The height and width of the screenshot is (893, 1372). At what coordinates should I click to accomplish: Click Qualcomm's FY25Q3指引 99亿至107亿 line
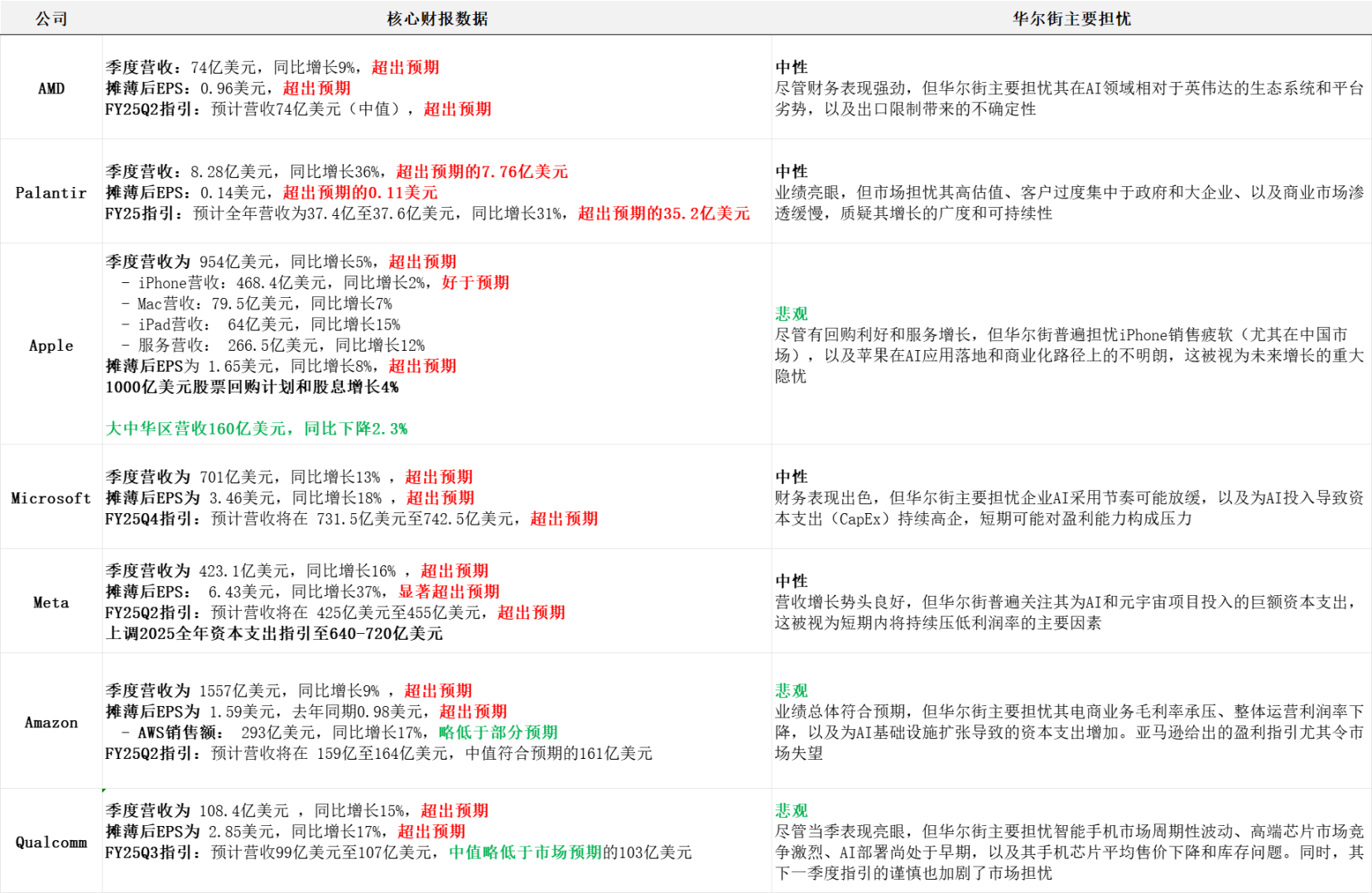[398, 852]
